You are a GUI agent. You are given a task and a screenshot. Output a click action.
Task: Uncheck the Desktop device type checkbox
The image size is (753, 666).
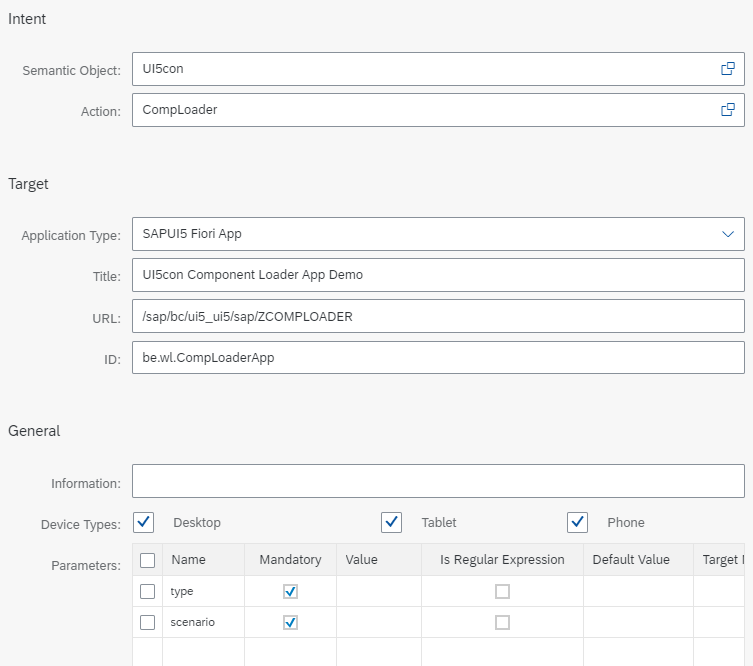pos(144,522)
